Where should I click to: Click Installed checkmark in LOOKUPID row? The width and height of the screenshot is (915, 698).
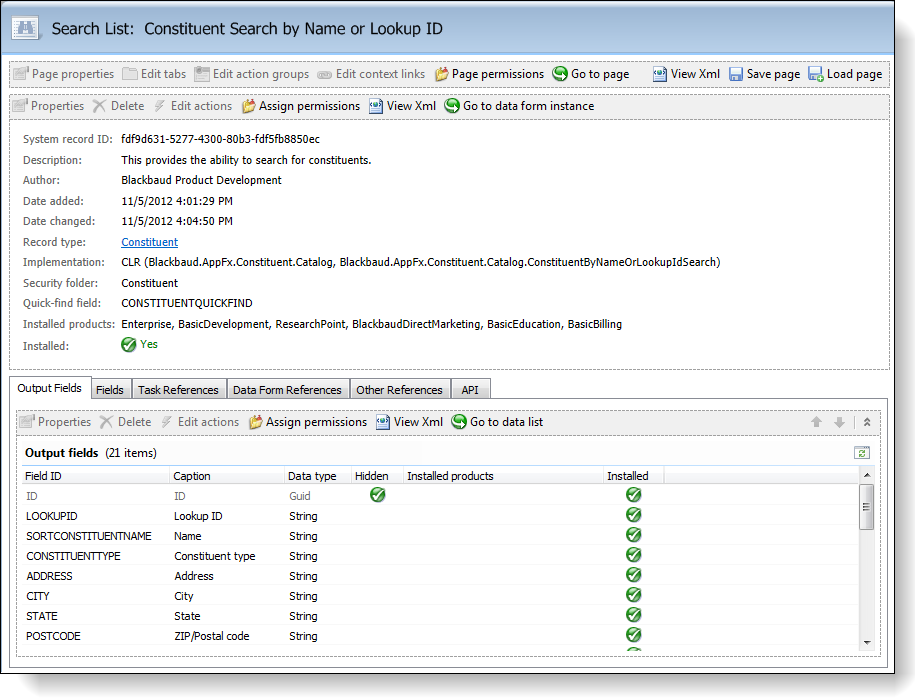click(x=633, y=515)
